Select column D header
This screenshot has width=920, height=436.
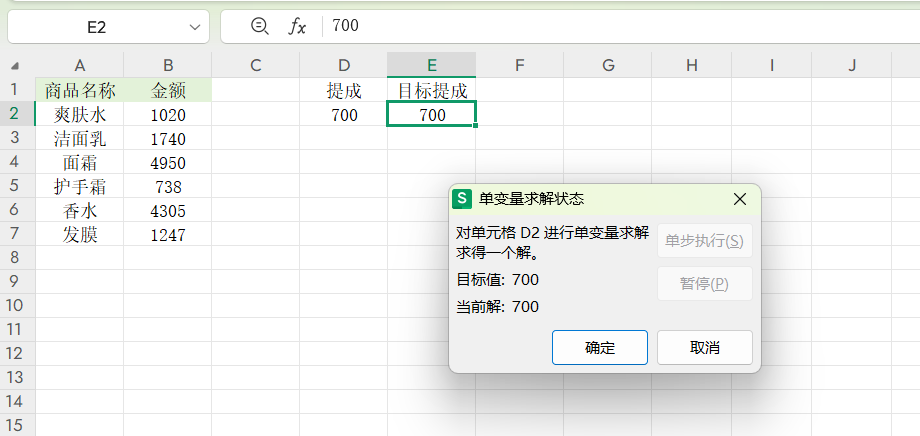tap(344, 65)
